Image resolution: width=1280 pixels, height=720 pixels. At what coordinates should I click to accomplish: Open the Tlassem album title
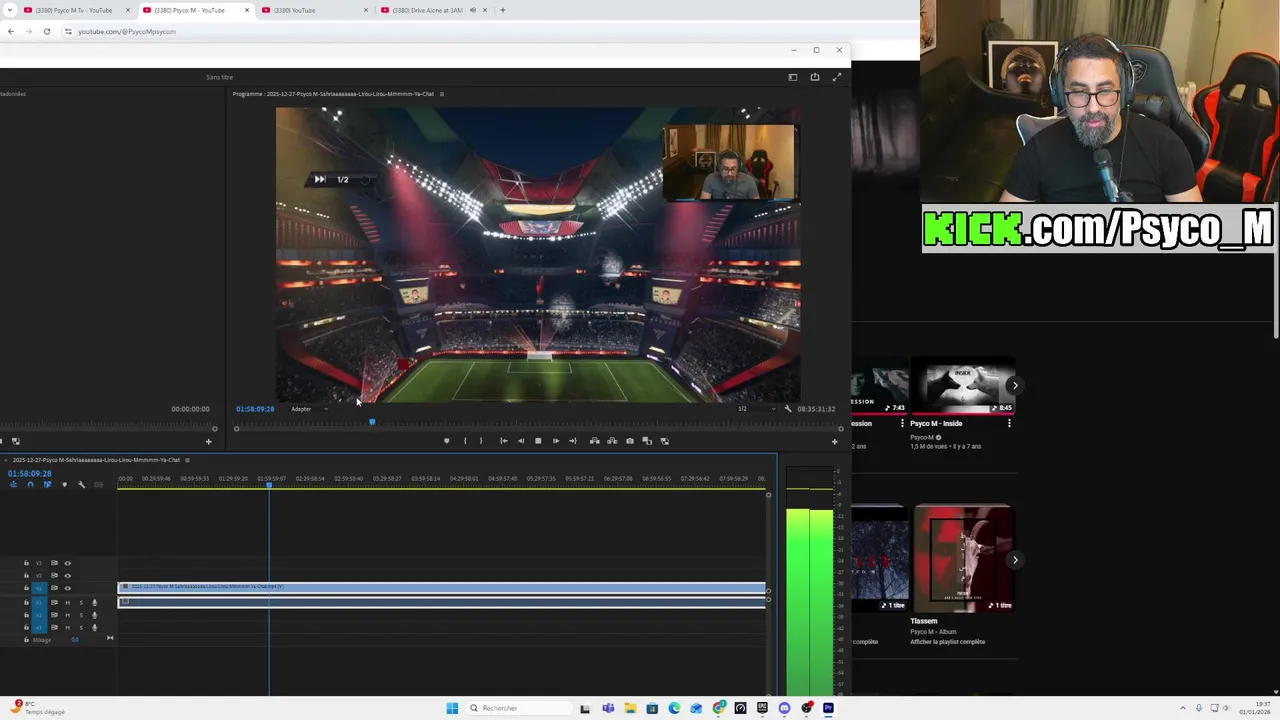click(923, 621)
